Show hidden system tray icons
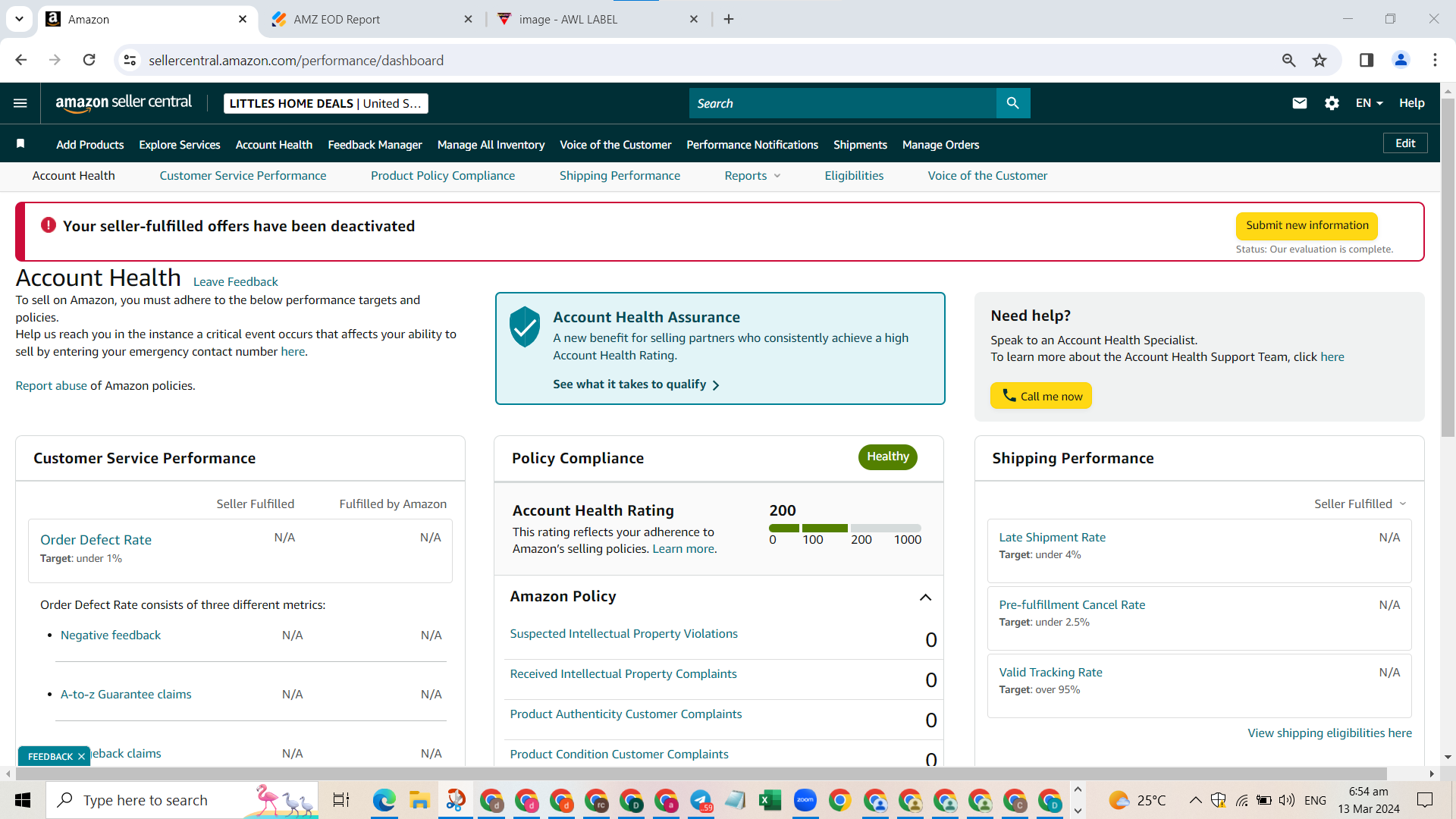This screenshot has width=1456, height=819. click(x=1195, y=800)
